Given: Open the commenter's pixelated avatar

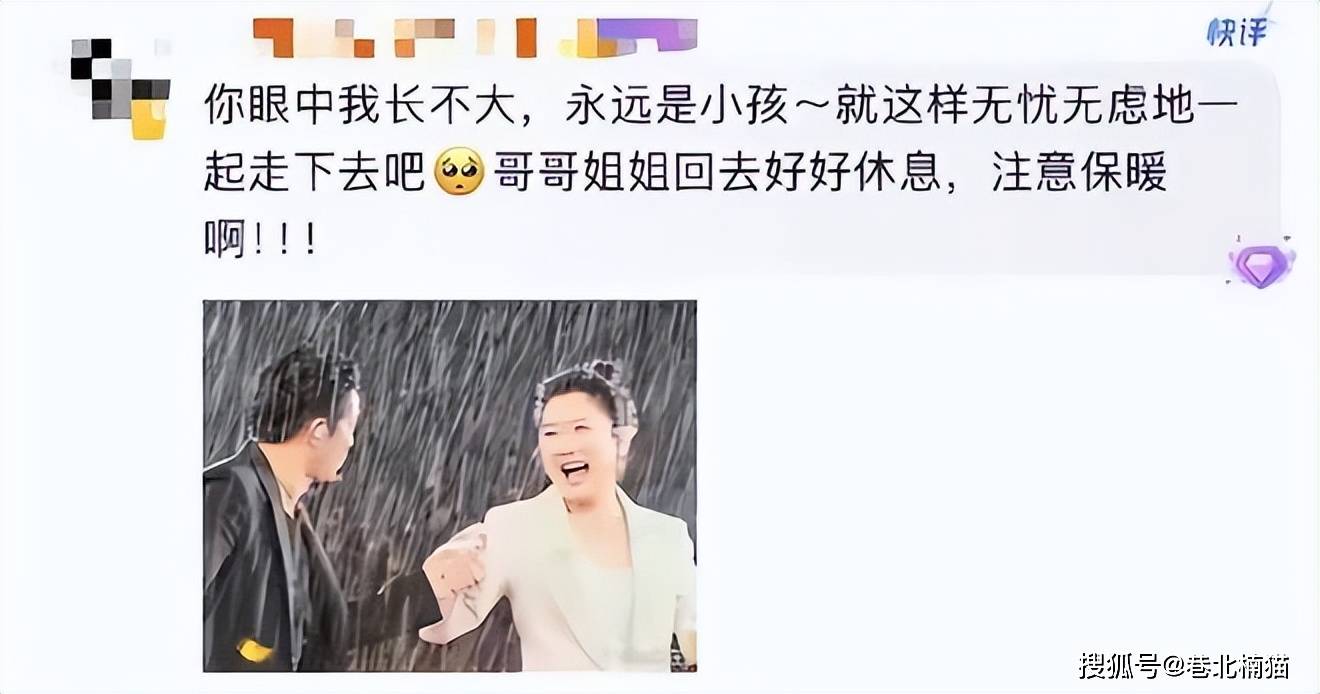Looking at the screenshot, I should (x=120, y=88).
